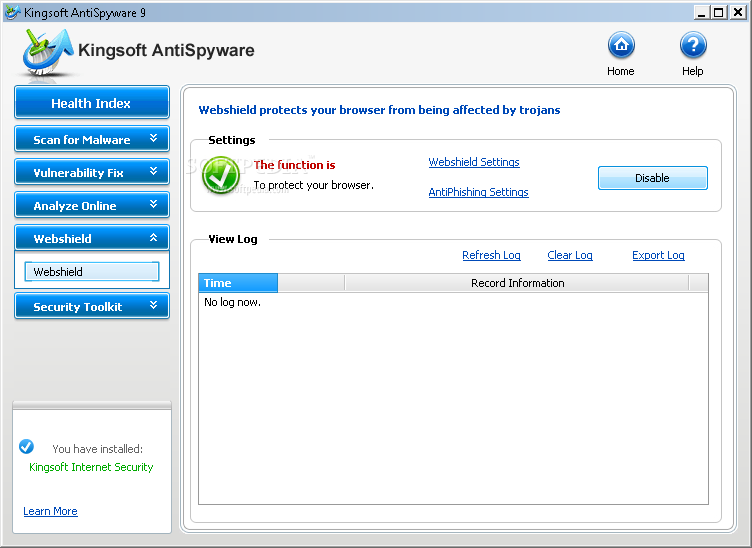
Task: Collapse the Webshield section
Action: (x=92, y=238)
